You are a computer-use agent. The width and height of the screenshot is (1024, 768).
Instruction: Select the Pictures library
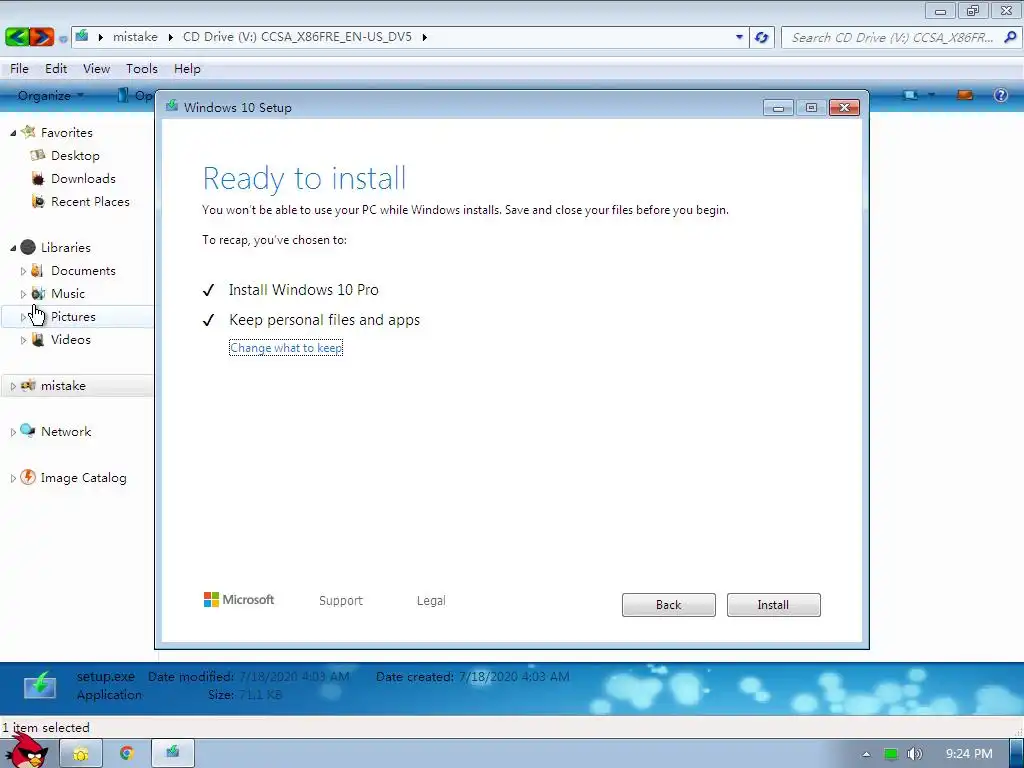[x=73, y=317]
